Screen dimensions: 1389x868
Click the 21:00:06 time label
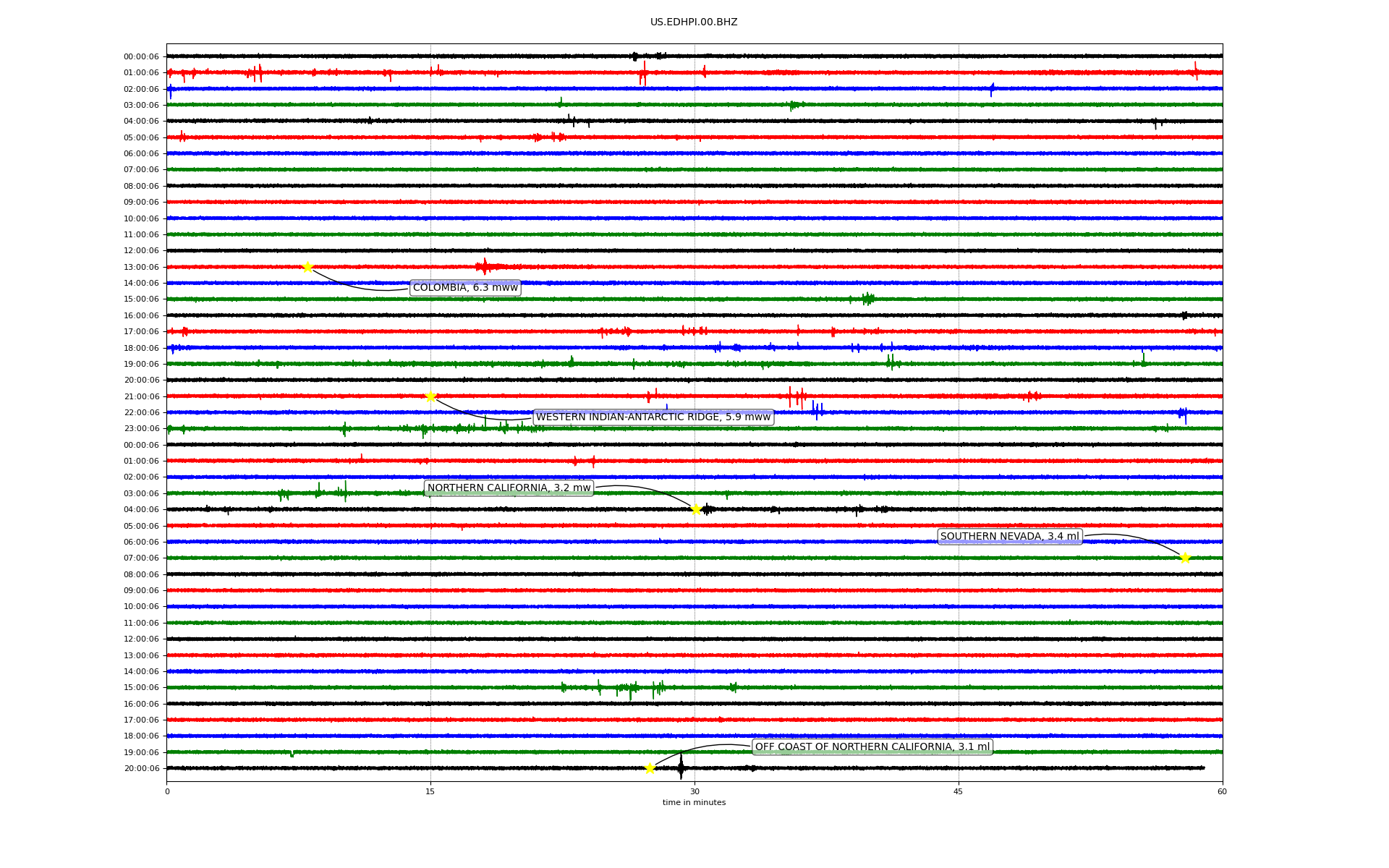point(141,396)
